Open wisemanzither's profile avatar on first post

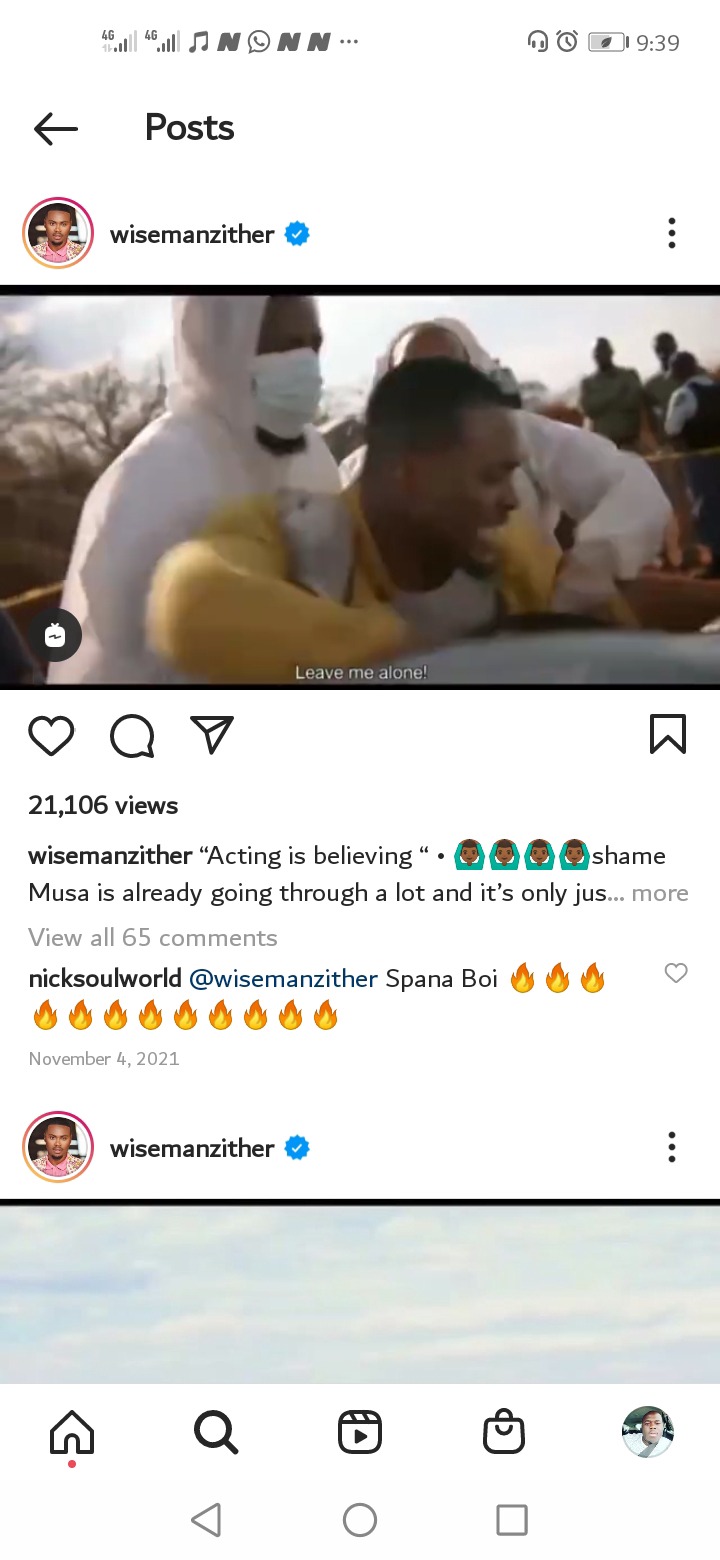point(58,234)
